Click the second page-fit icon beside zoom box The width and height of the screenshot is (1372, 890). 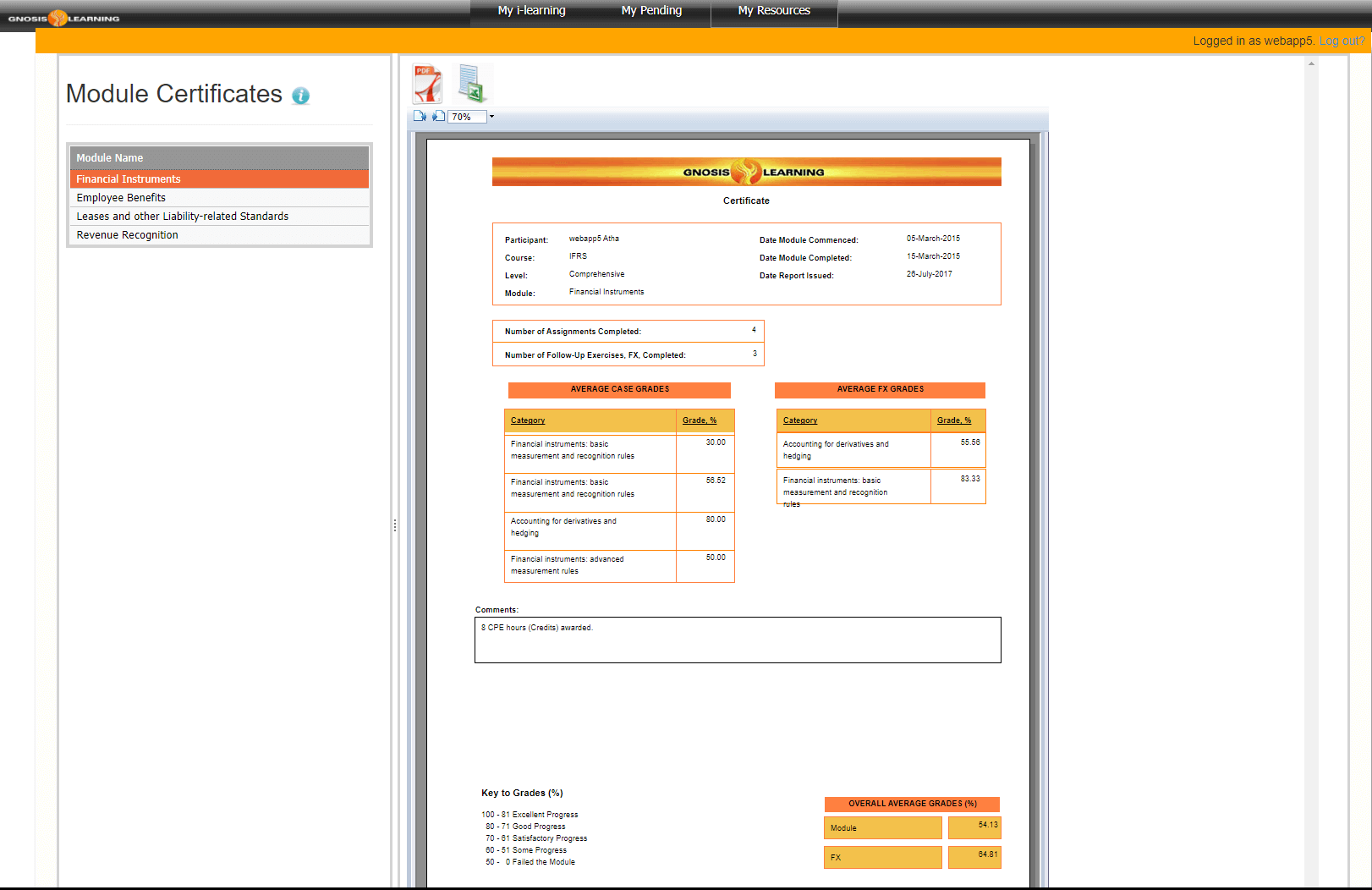point(438,117)
